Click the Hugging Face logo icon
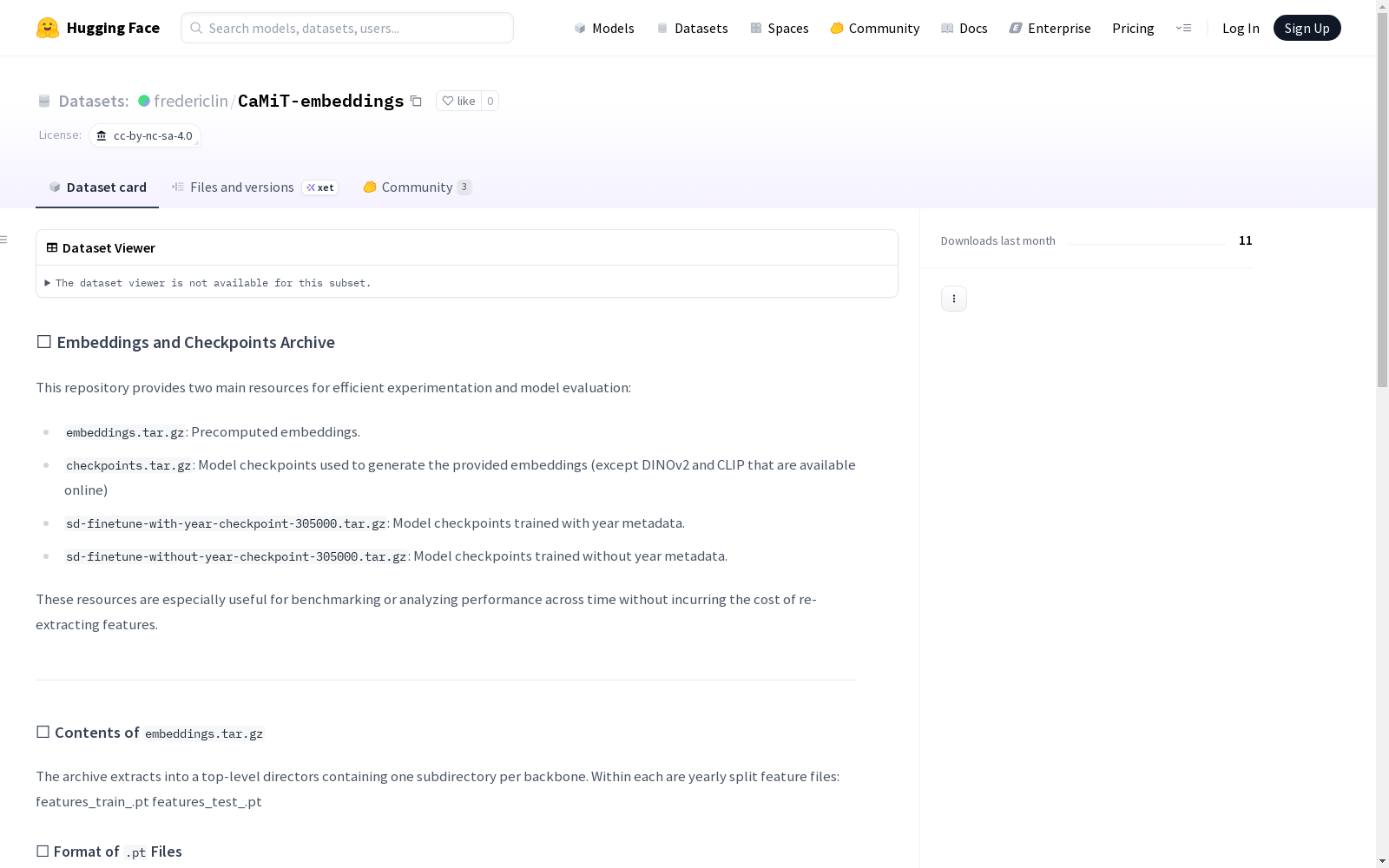1389x868 pixels. [x=48, y=28]
